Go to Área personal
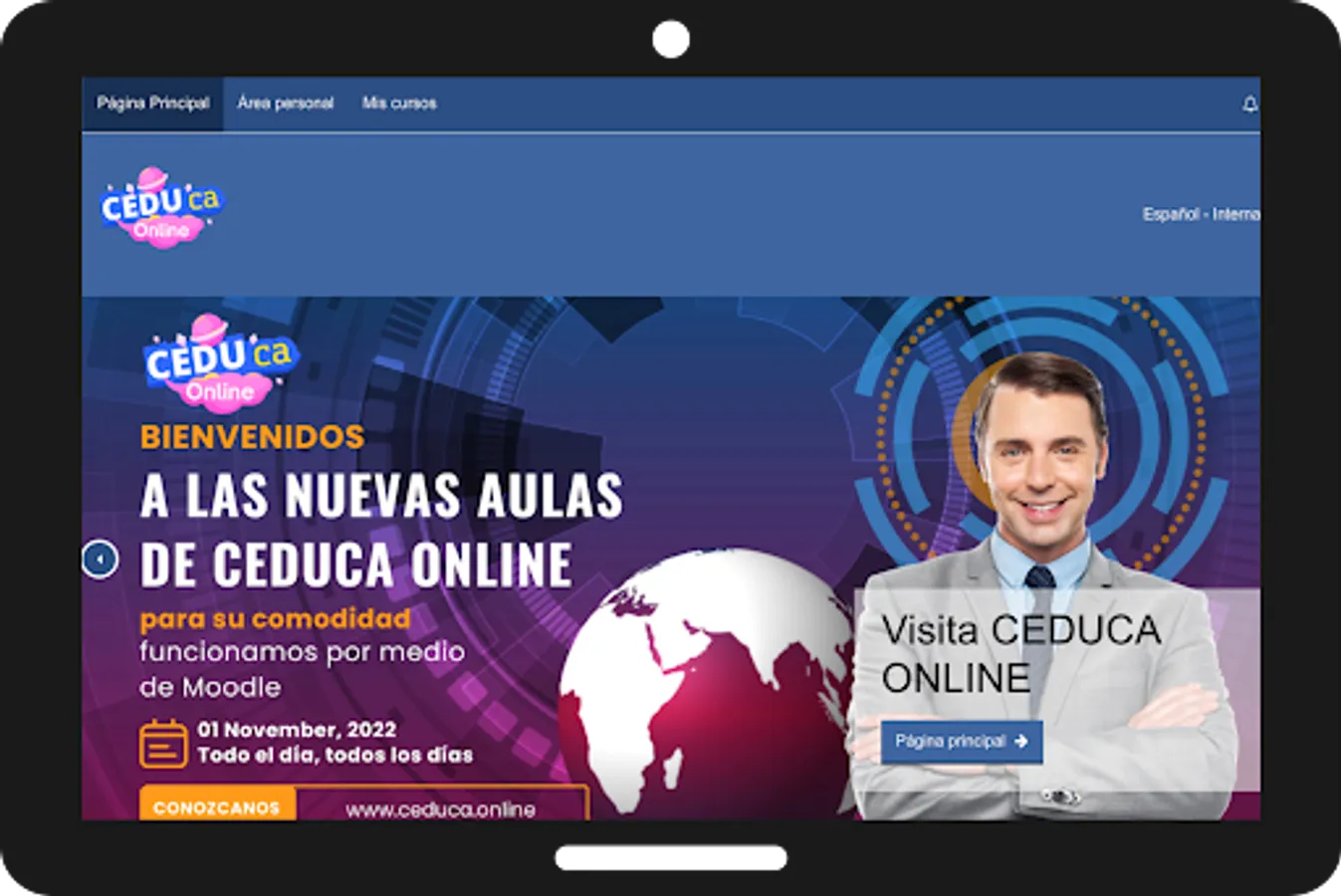The height and width of the screenshot is (896, 1341). click(x=285, y=104)
